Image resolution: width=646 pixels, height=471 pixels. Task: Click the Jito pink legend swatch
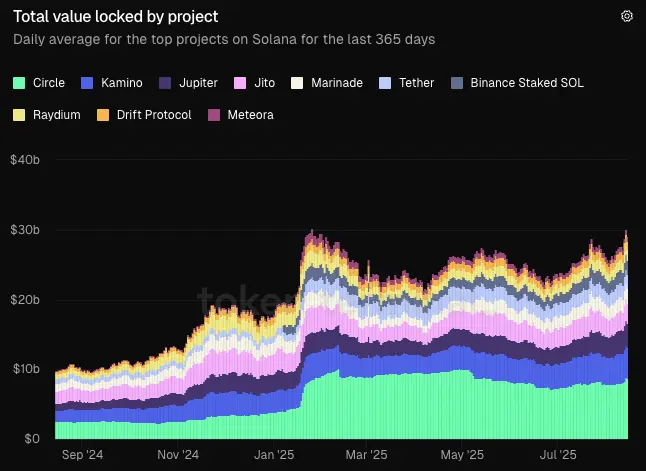point(240,83)
